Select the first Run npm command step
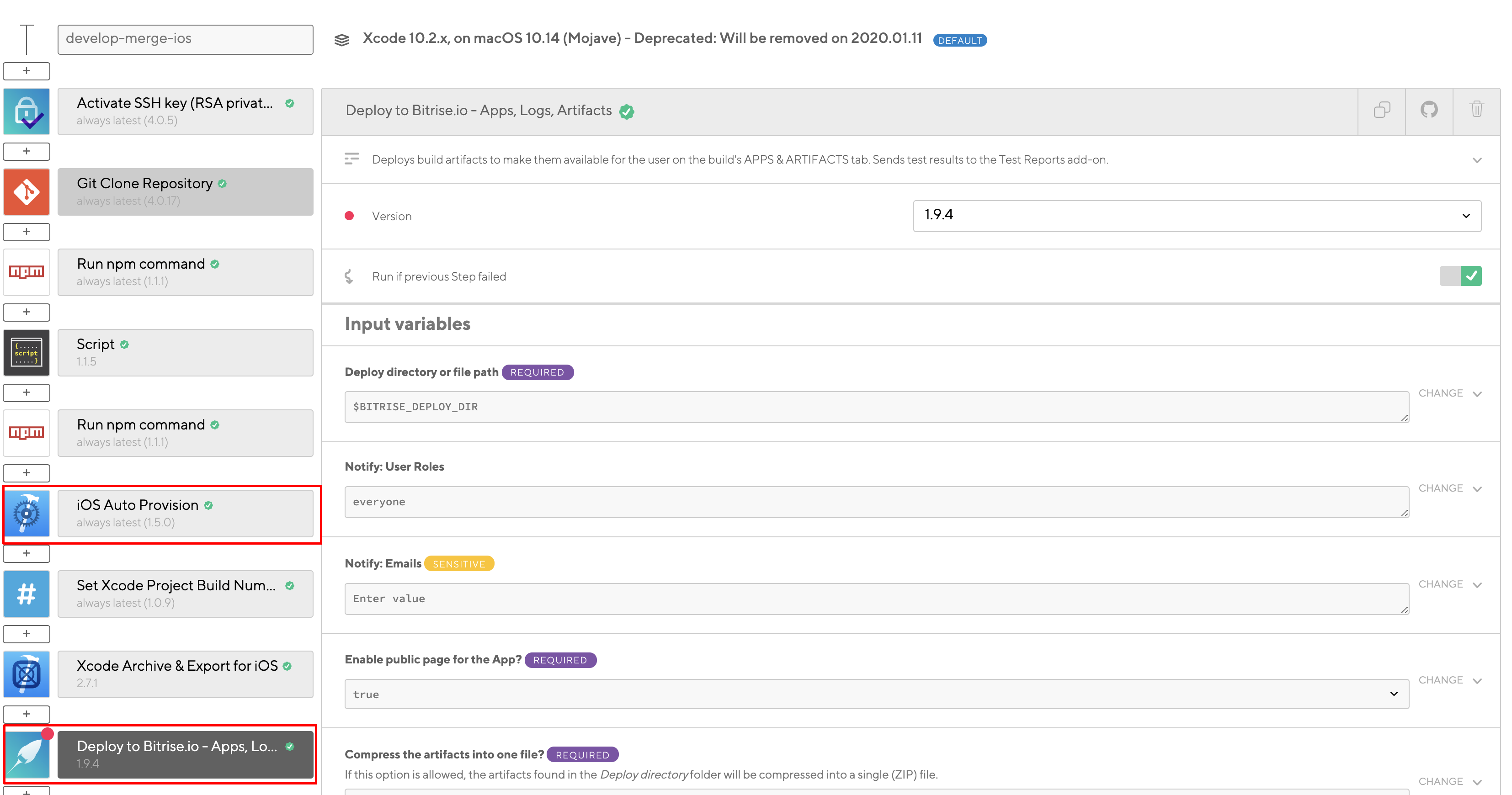This screenshot has height=795, width=1512. click(186, 272)
